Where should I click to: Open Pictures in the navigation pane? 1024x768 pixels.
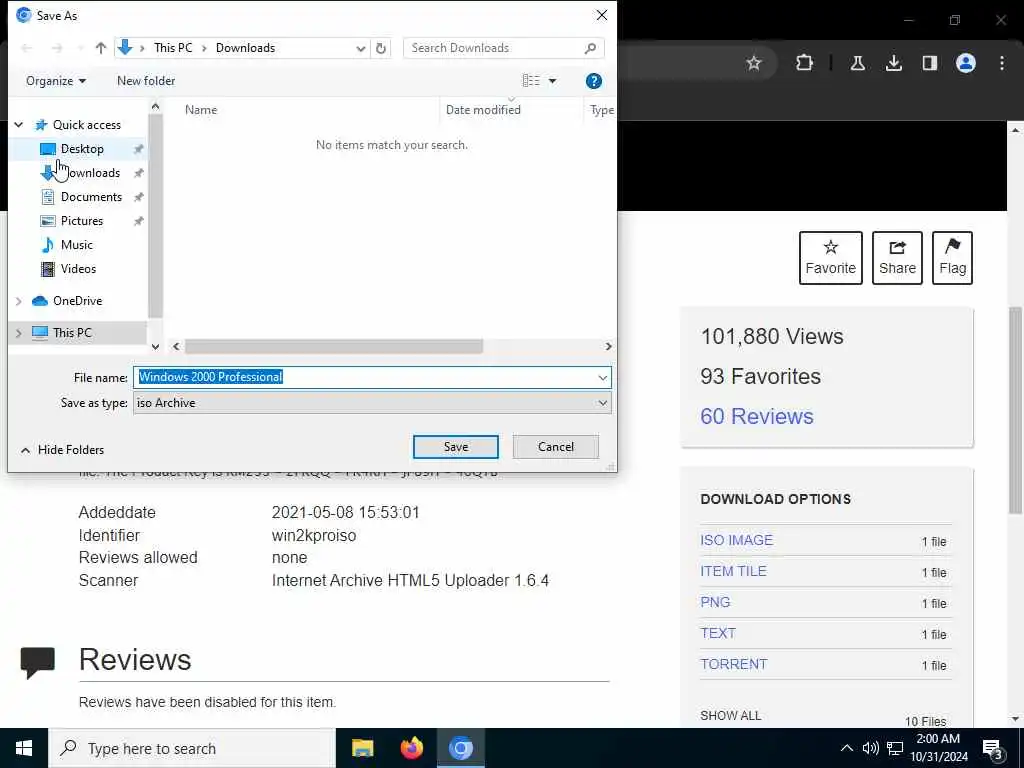pos(82,221)
